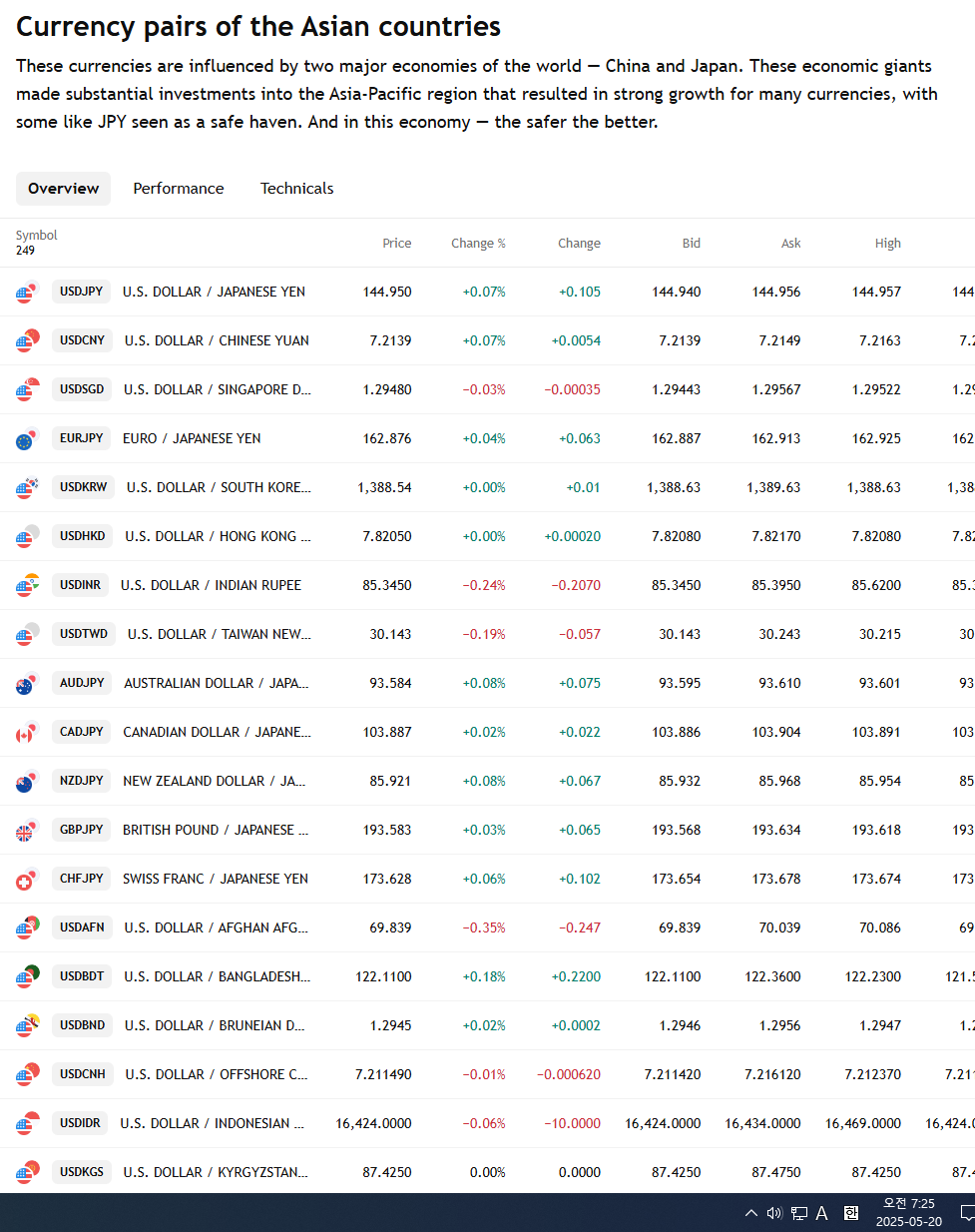
Task: Click the USDKRW flag pair icon
Action: pyautogui.click(x=27, y=488)
